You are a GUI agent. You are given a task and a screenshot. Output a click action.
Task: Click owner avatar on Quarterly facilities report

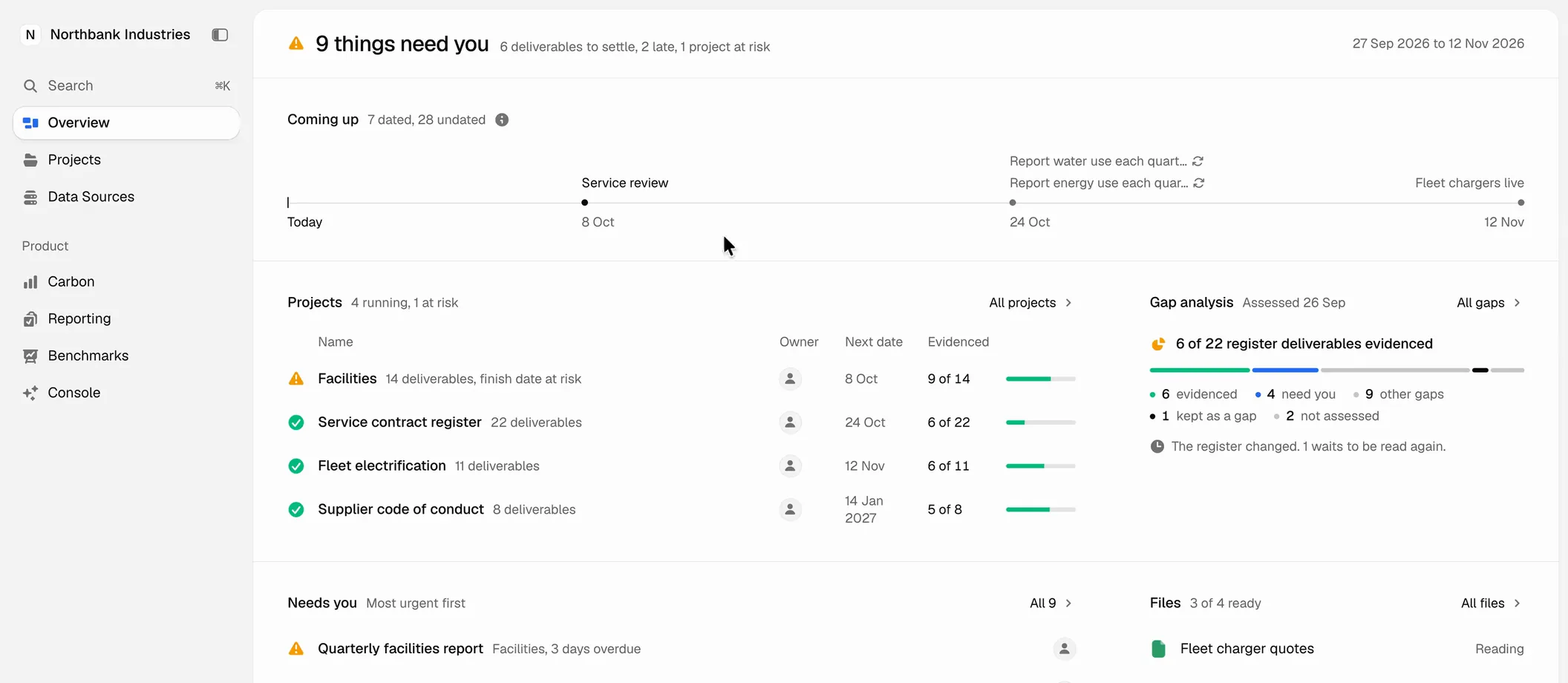[1065, 649]
